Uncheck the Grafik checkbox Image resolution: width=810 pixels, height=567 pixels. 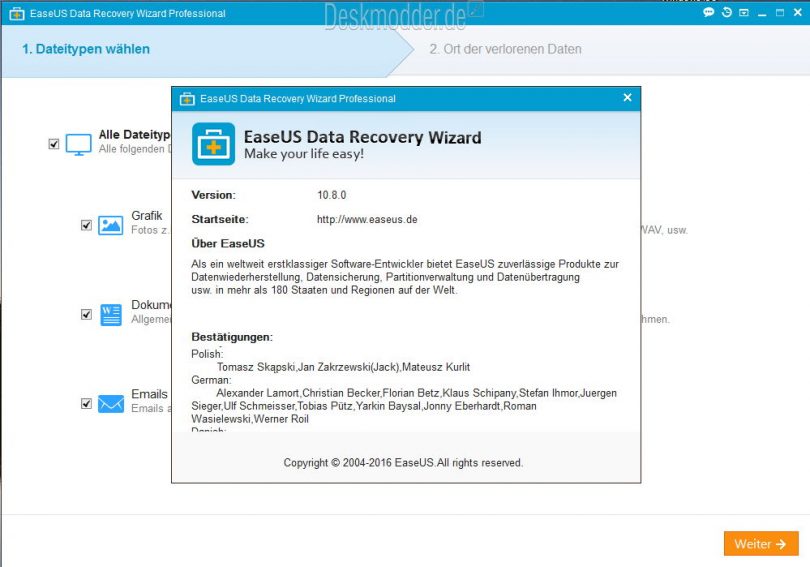pos(86,225)
